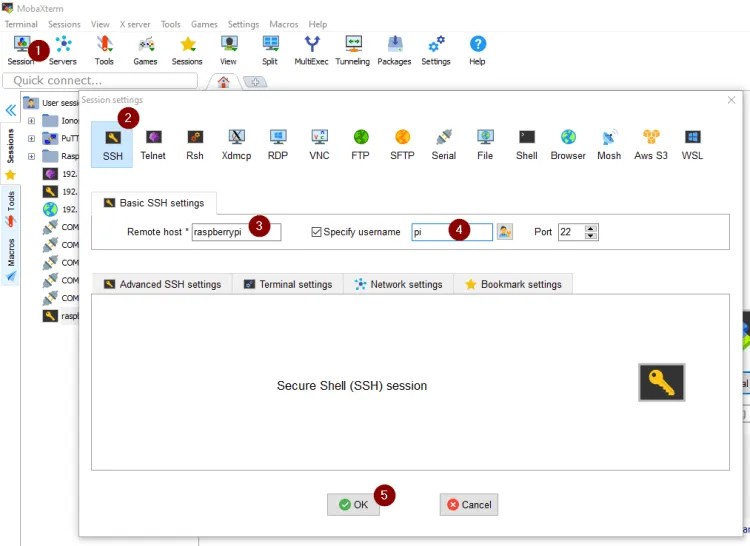Viewport: 750px width, 546px height.
Task: Click the user manager icon beside username
Action: point(505,232)
